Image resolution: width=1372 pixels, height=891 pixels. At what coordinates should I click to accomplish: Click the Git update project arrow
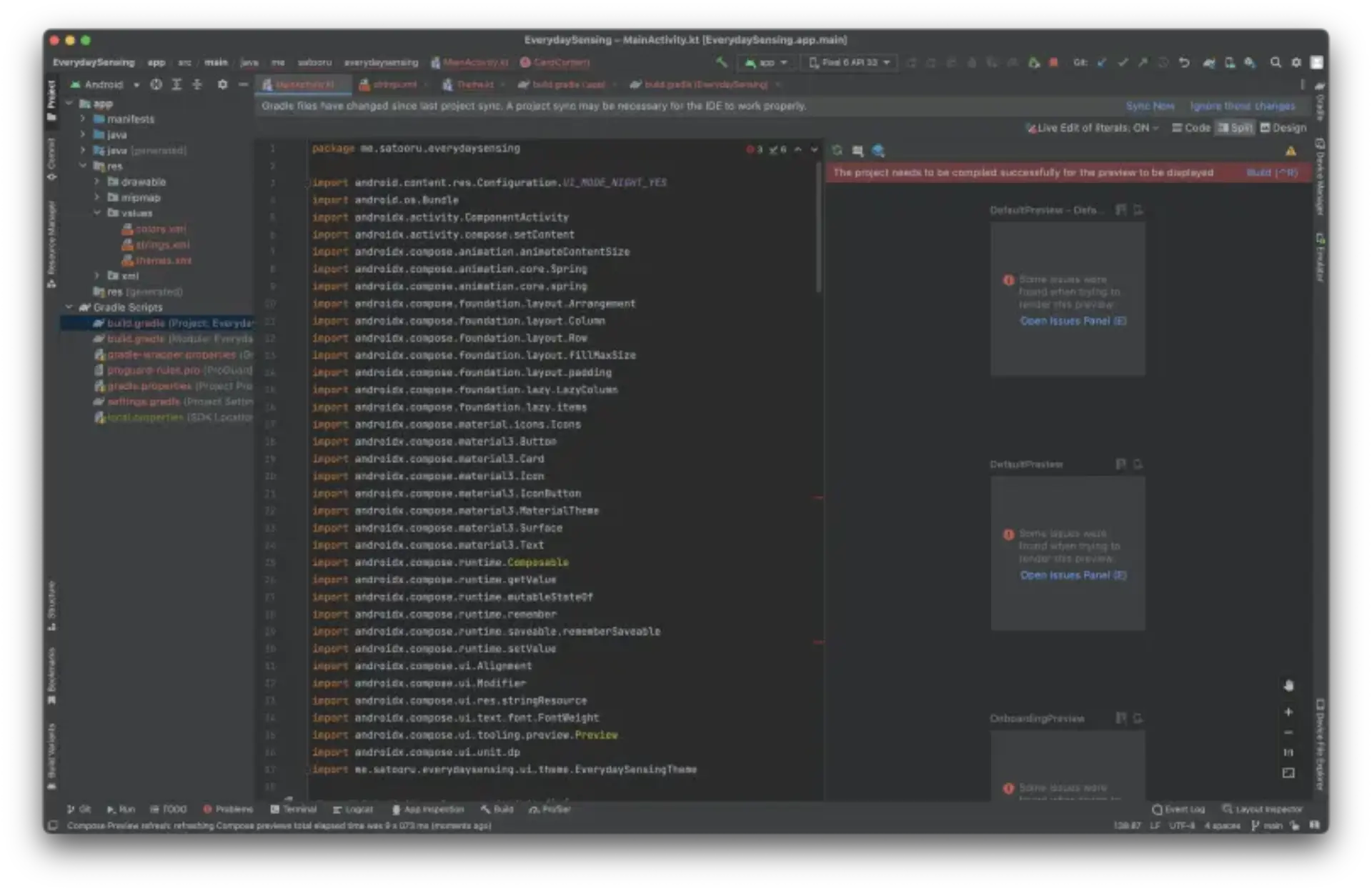[x=1102, y=63]
